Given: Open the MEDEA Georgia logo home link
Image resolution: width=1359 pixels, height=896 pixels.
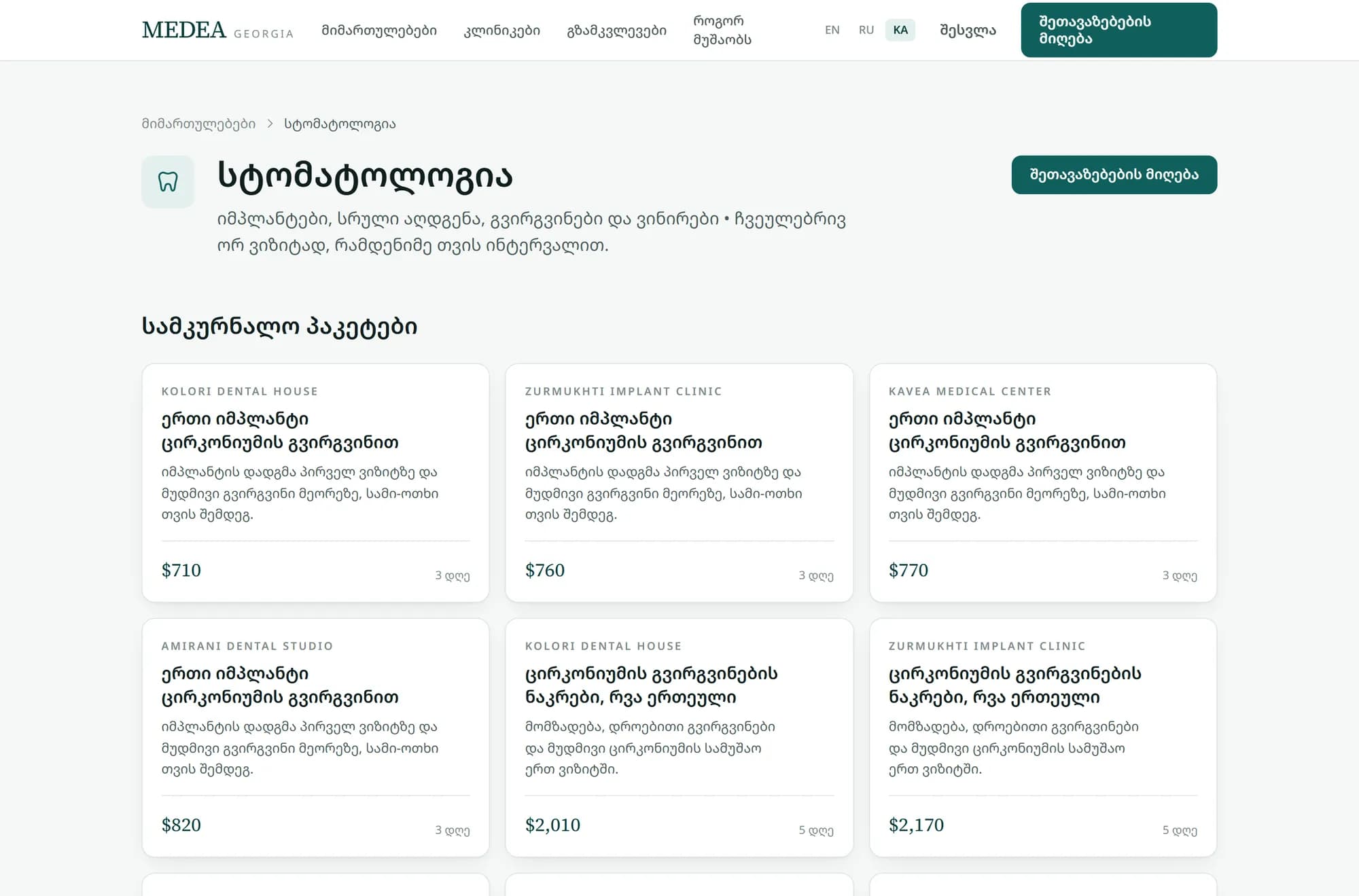Looking at the screenshot, I should 217,31.
